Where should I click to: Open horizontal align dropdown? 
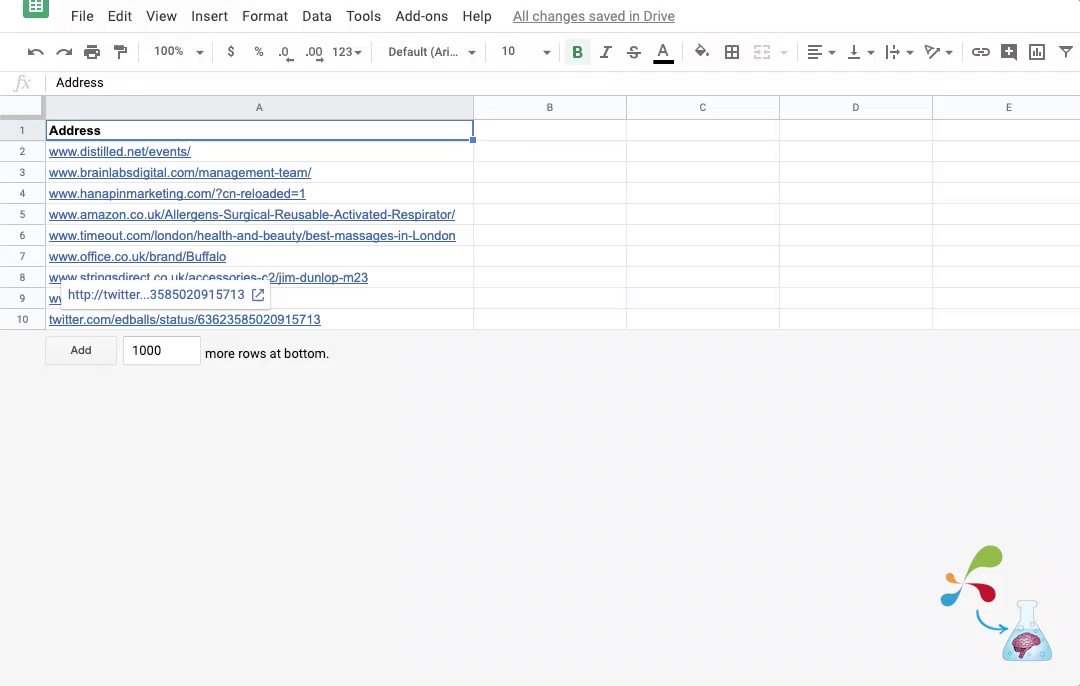pos(821,52)
